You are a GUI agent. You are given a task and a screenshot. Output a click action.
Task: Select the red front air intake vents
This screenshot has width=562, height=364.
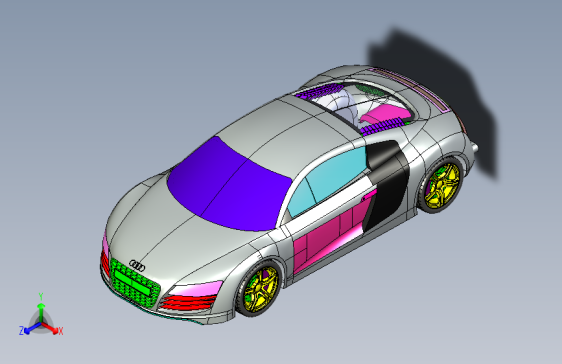188,303
